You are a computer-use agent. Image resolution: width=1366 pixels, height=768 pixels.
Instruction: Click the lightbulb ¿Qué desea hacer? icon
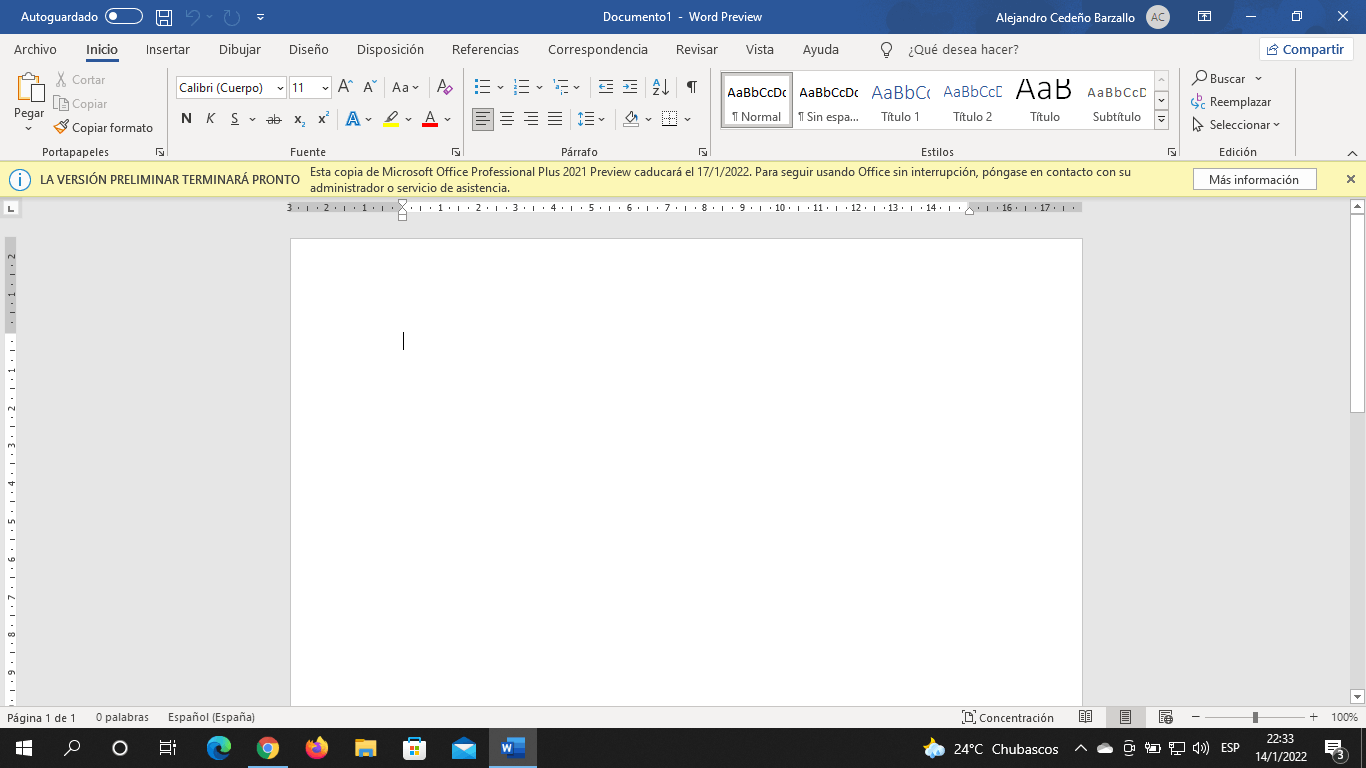[885, 49]
